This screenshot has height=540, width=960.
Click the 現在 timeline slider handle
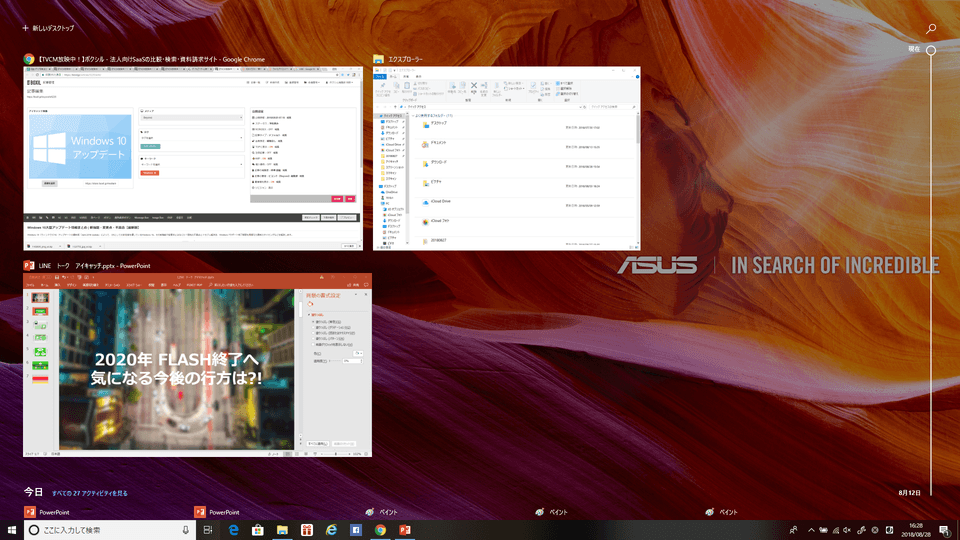[x=931, y=50]
